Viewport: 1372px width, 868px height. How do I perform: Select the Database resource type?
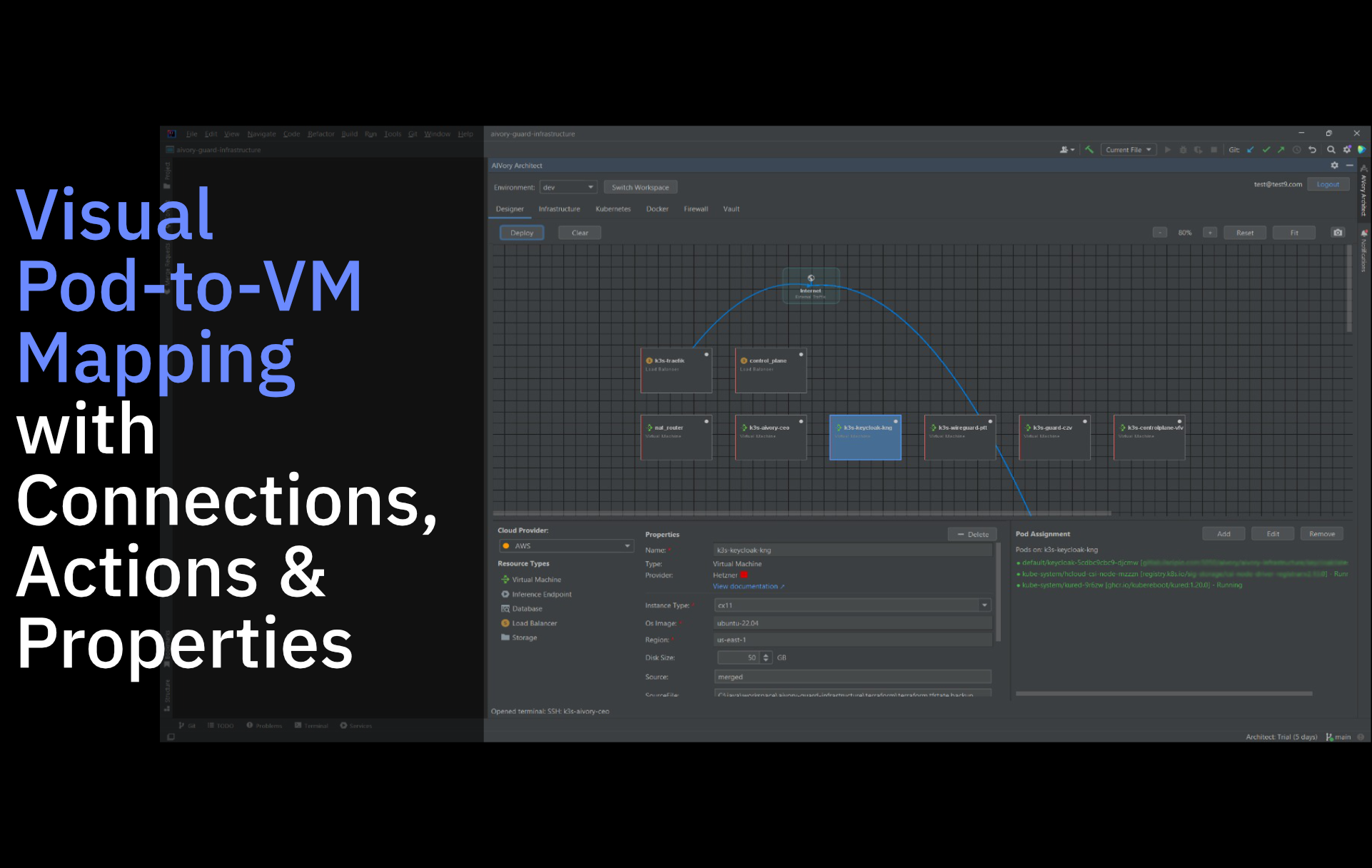pos(527,608)
